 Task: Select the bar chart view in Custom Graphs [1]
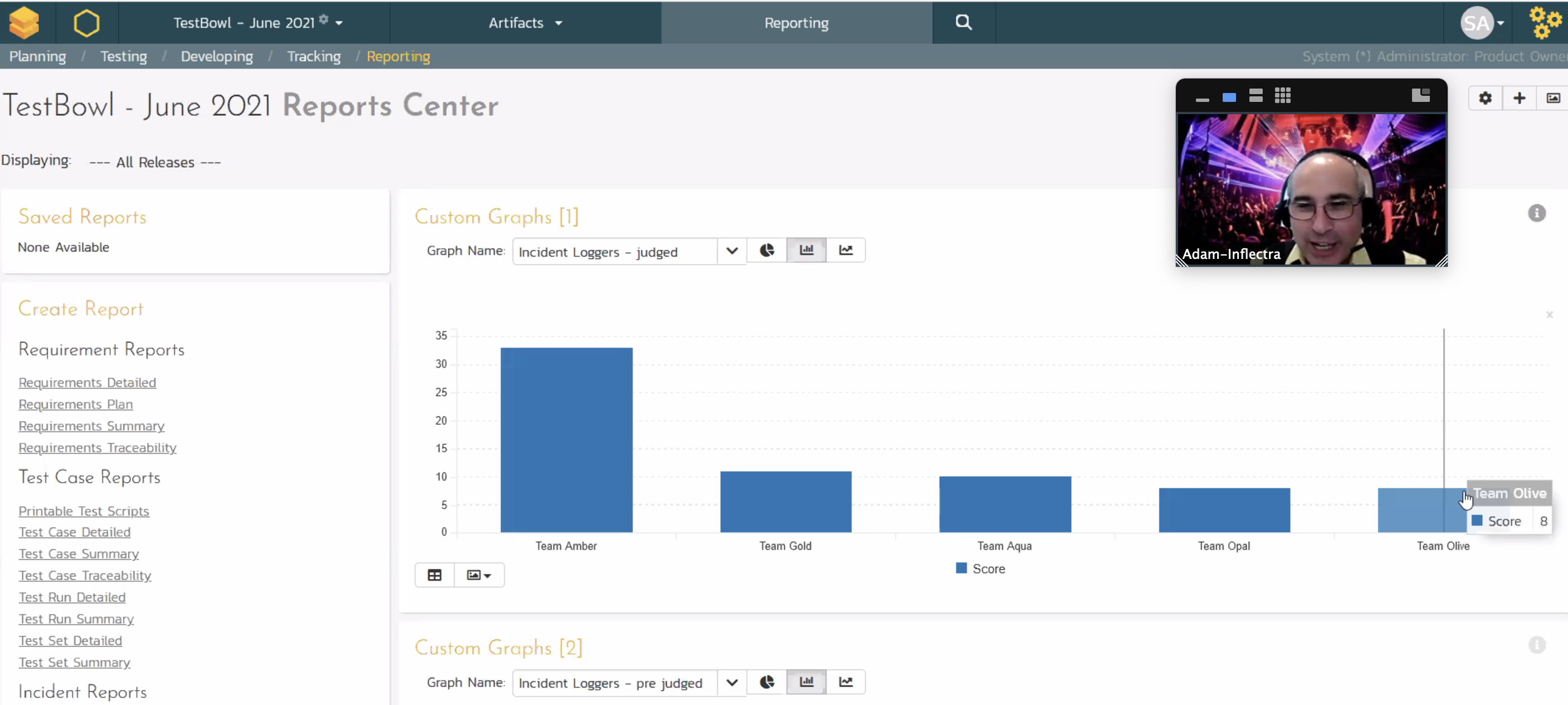point(806,250)
